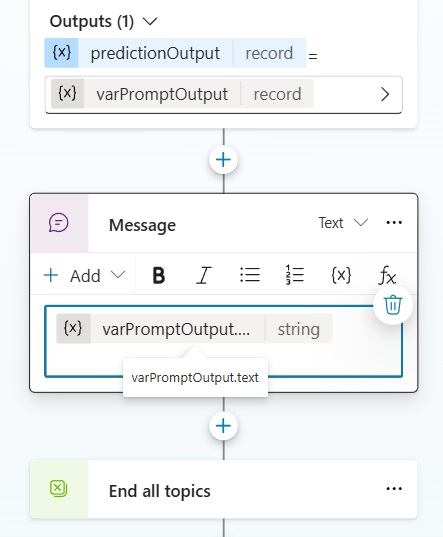Apply bulleted list formatting
443x537 pixels.
(x=250, y=275)
